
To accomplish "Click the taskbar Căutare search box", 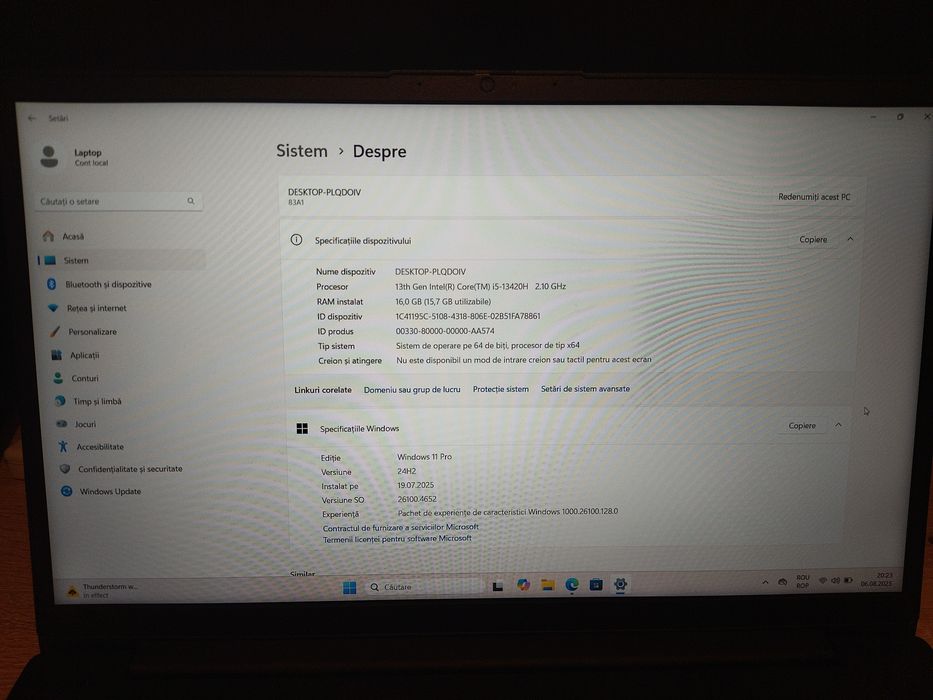I will (x=423, y=587).
